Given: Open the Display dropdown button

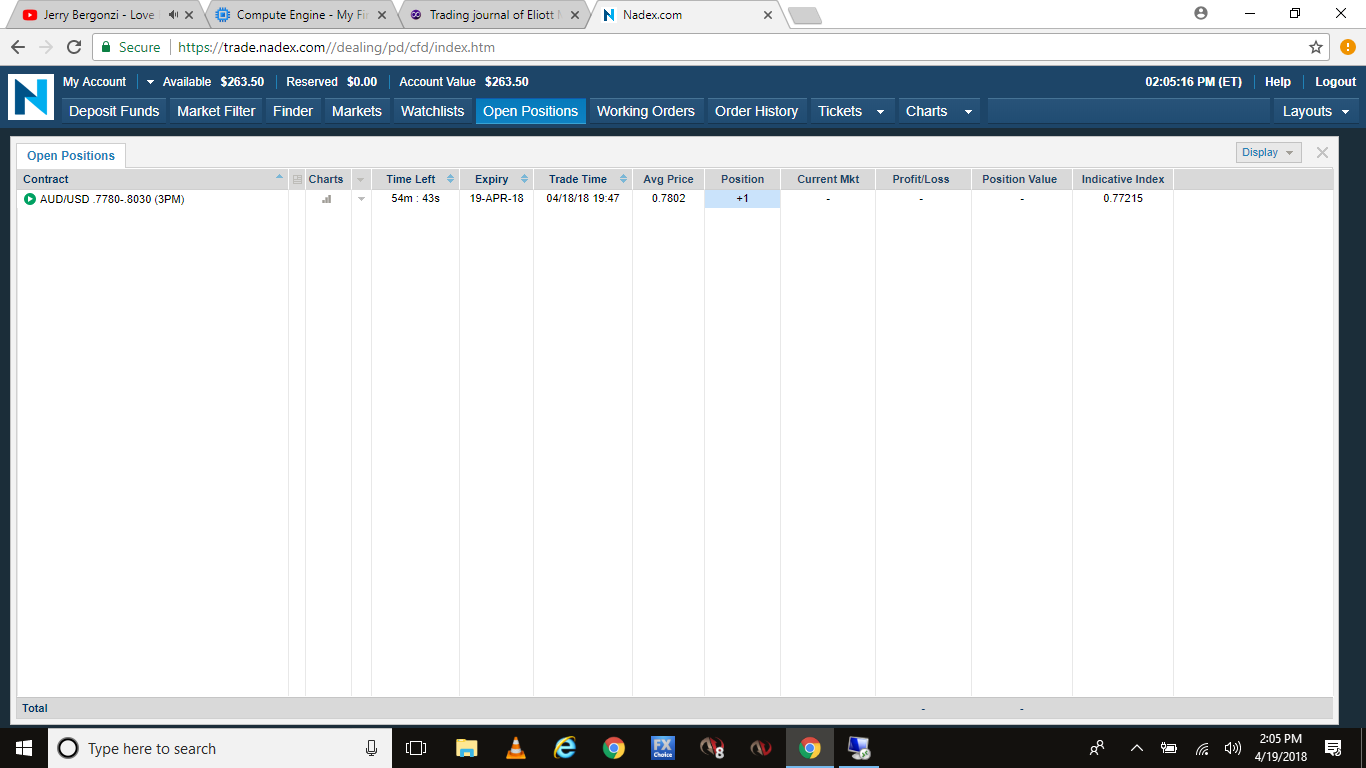Looking at the screenshot, I should (1268, 152).
